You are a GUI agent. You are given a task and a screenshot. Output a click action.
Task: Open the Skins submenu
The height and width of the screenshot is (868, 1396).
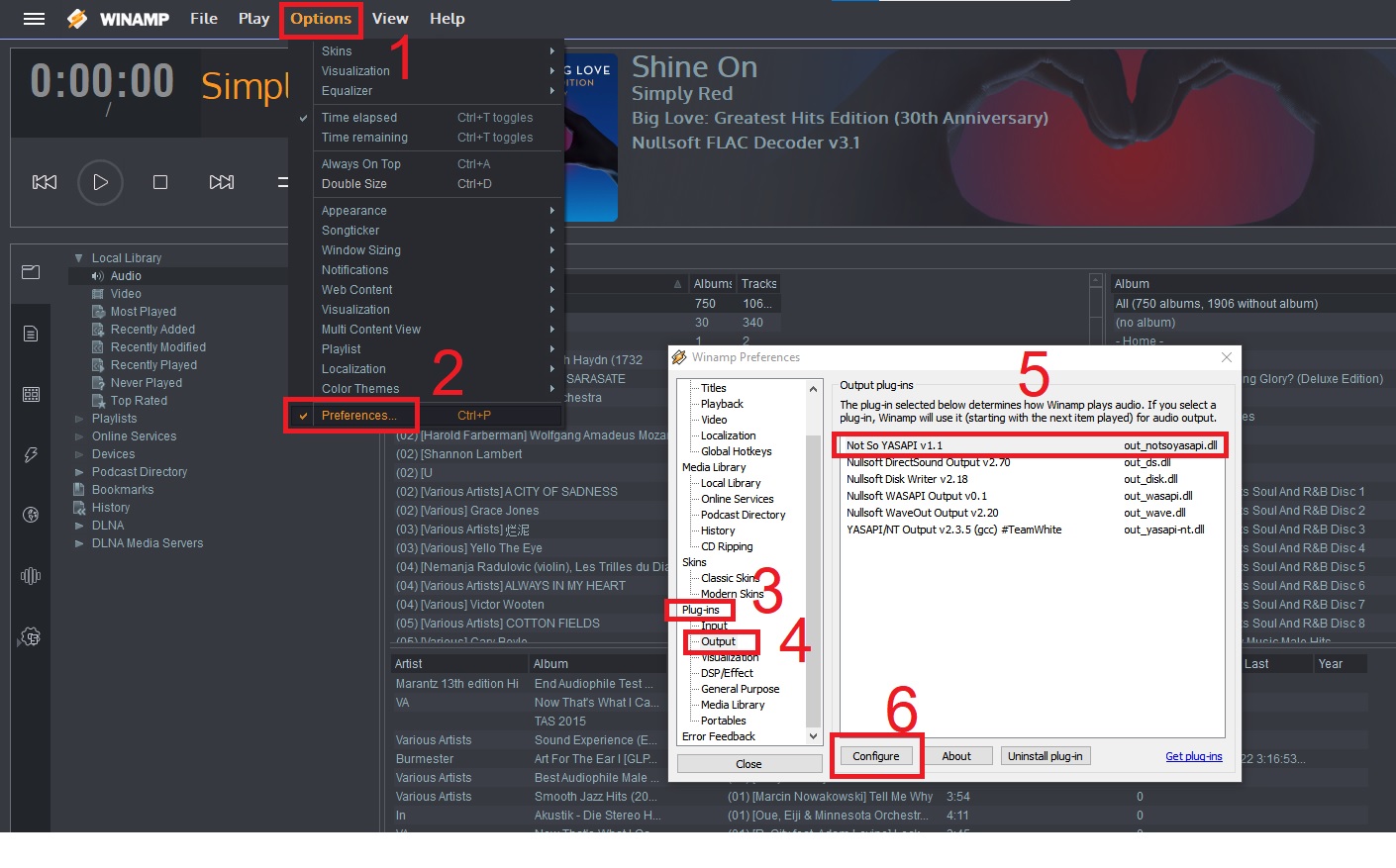click(427, 51)
